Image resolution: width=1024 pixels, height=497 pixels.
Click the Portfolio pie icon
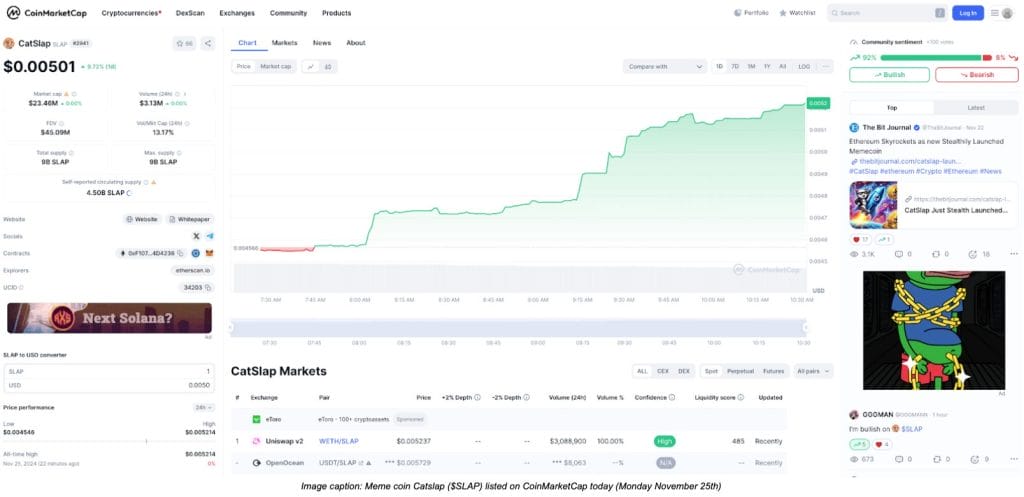coord(738,12)
